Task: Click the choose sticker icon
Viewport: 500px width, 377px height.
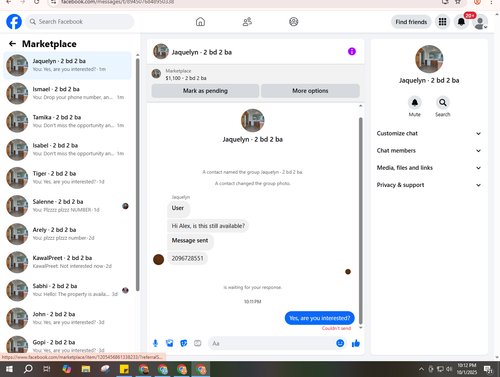Action: click(184, 343)
